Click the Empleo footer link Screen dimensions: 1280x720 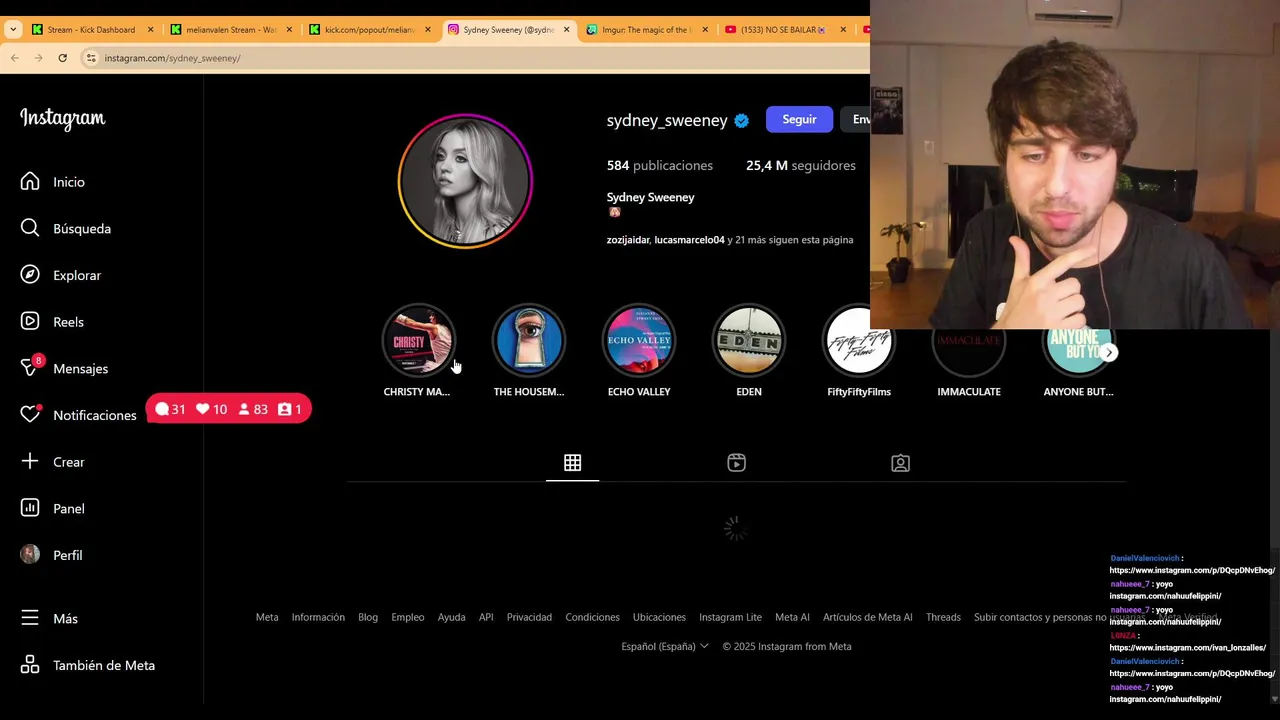(x=408, y=617)
